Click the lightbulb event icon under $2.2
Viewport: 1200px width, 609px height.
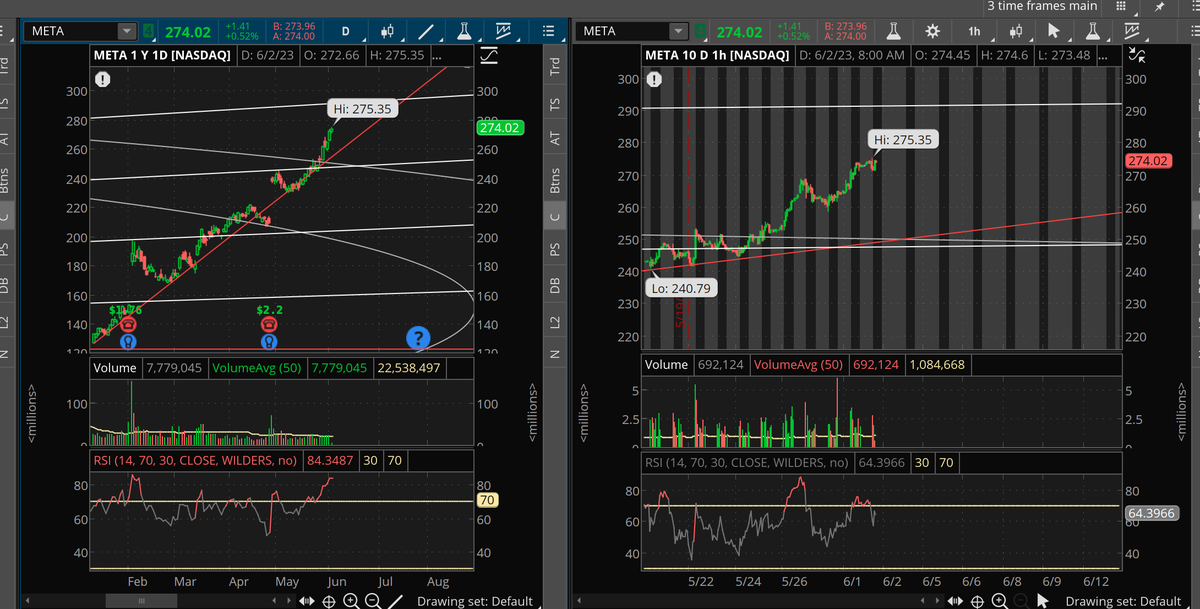coord(269,342)
